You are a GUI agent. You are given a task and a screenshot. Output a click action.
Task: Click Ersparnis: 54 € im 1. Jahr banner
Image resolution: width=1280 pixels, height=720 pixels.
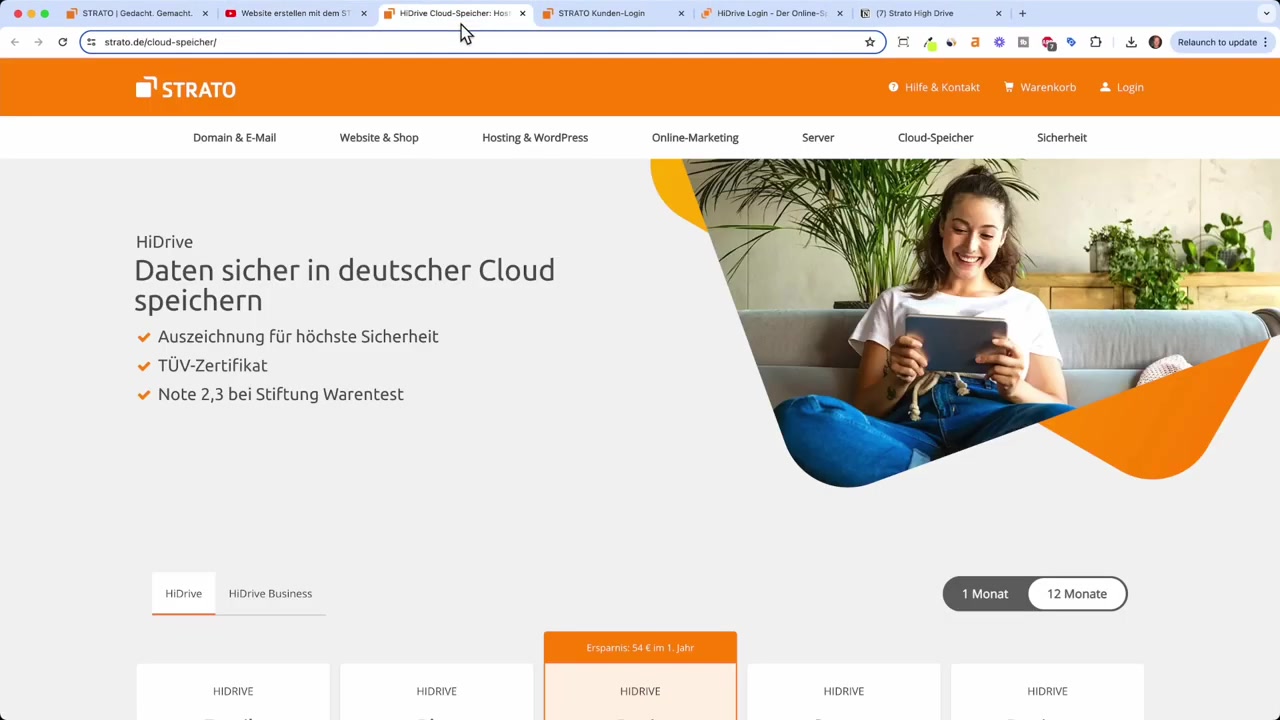(x=640, y=647)
